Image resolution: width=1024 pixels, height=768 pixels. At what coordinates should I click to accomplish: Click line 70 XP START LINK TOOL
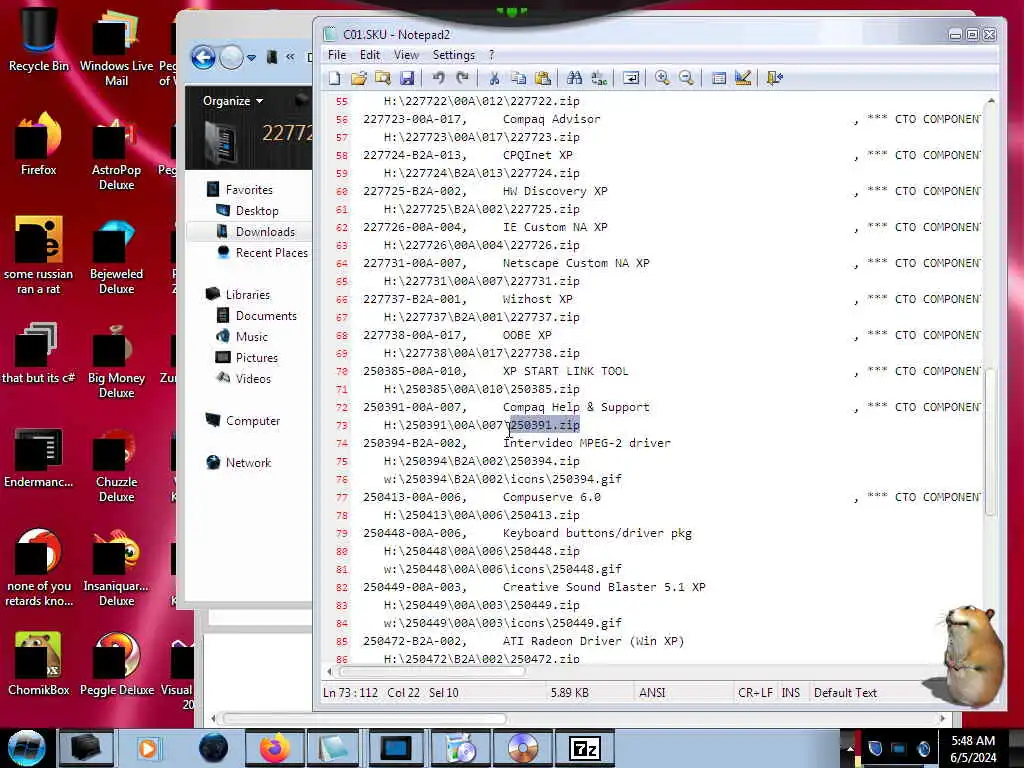click(565, 372)
